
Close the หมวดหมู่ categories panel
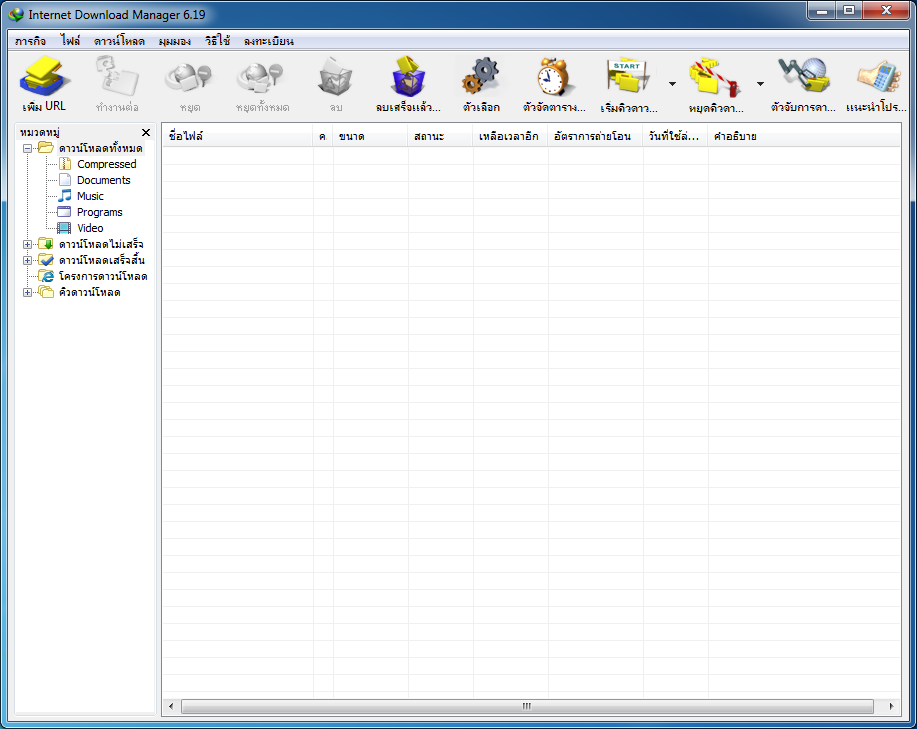(146, 133)
